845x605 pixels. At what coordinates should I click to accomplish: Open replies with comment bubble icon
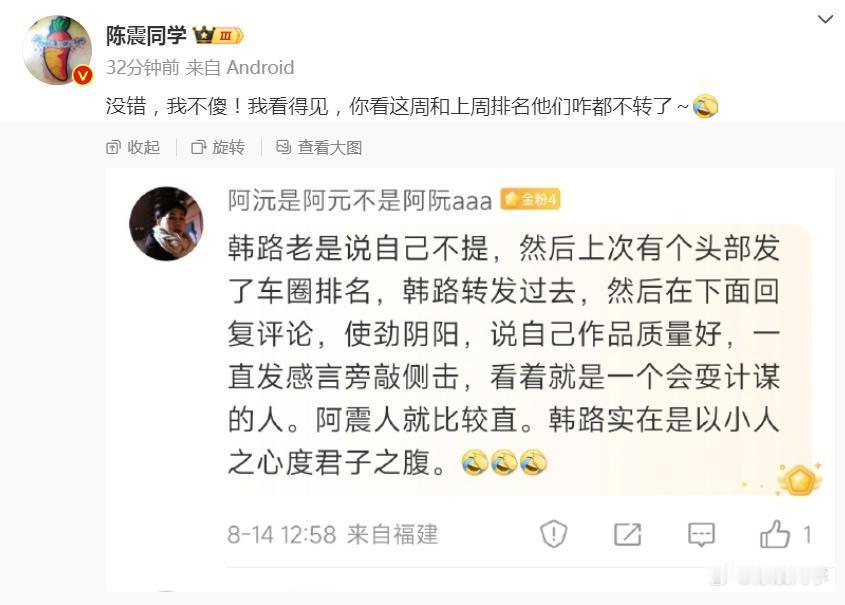[702, 535]
